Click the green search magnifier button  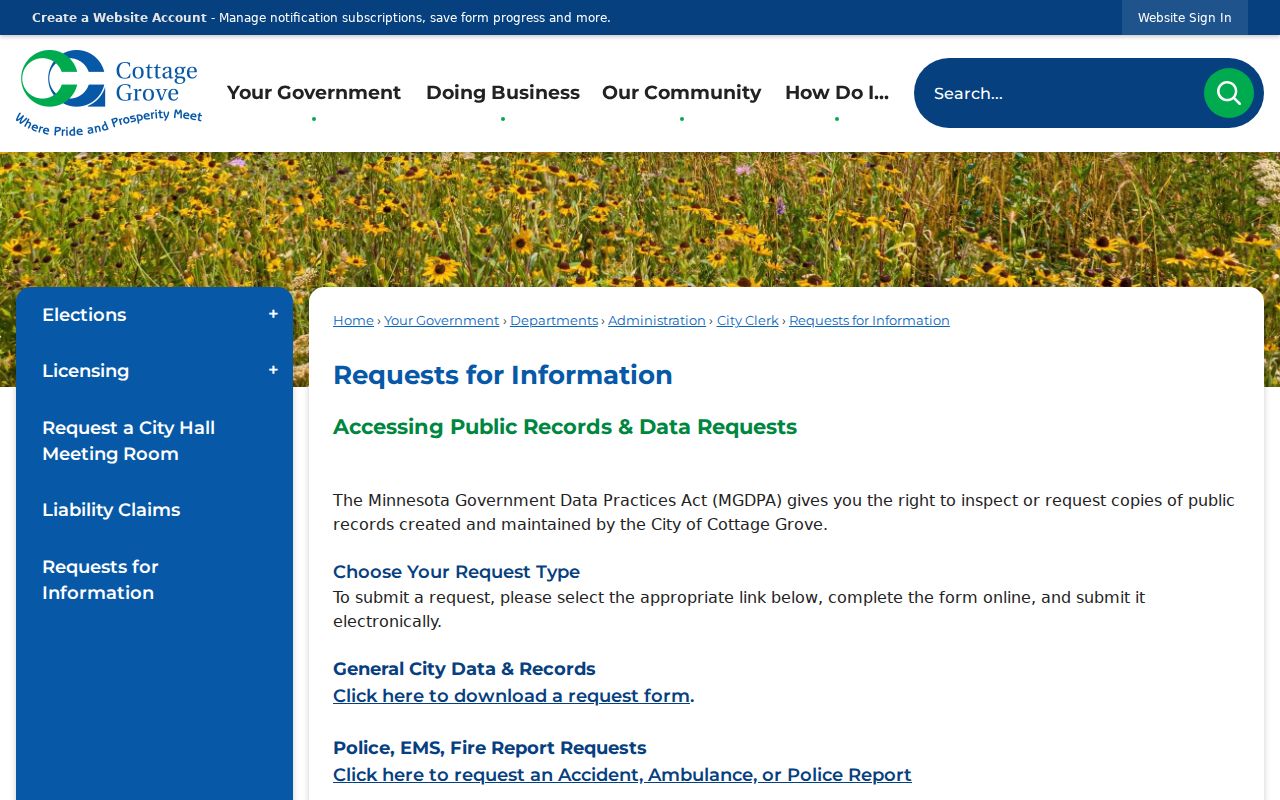click(x=1228, y=93)
